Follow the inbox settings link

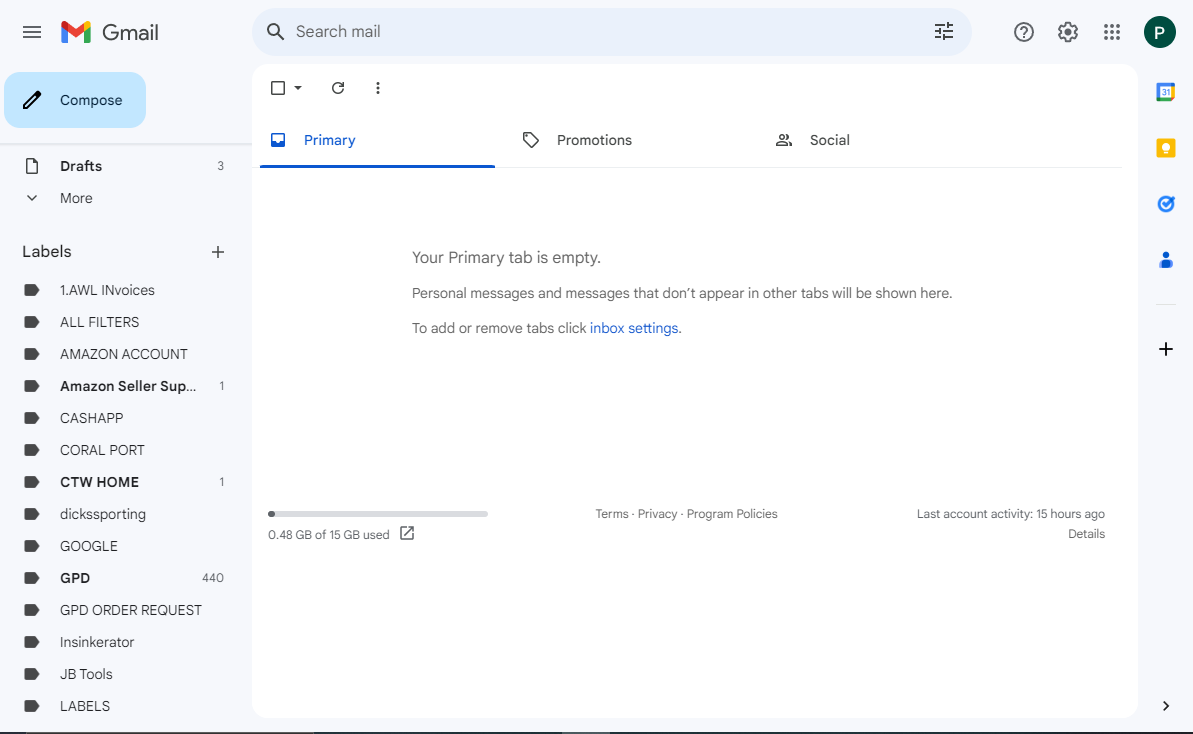click(634, 328)
